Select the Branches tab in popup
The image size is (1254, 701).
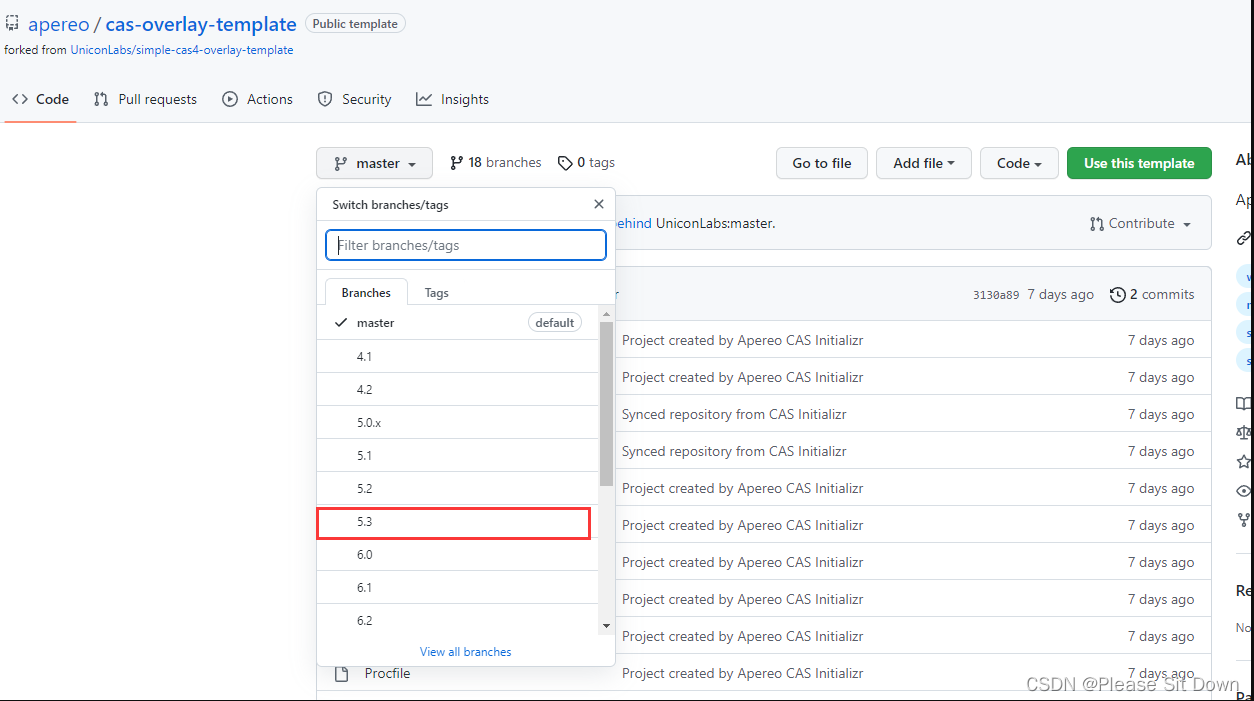click(x=366, y=293)
